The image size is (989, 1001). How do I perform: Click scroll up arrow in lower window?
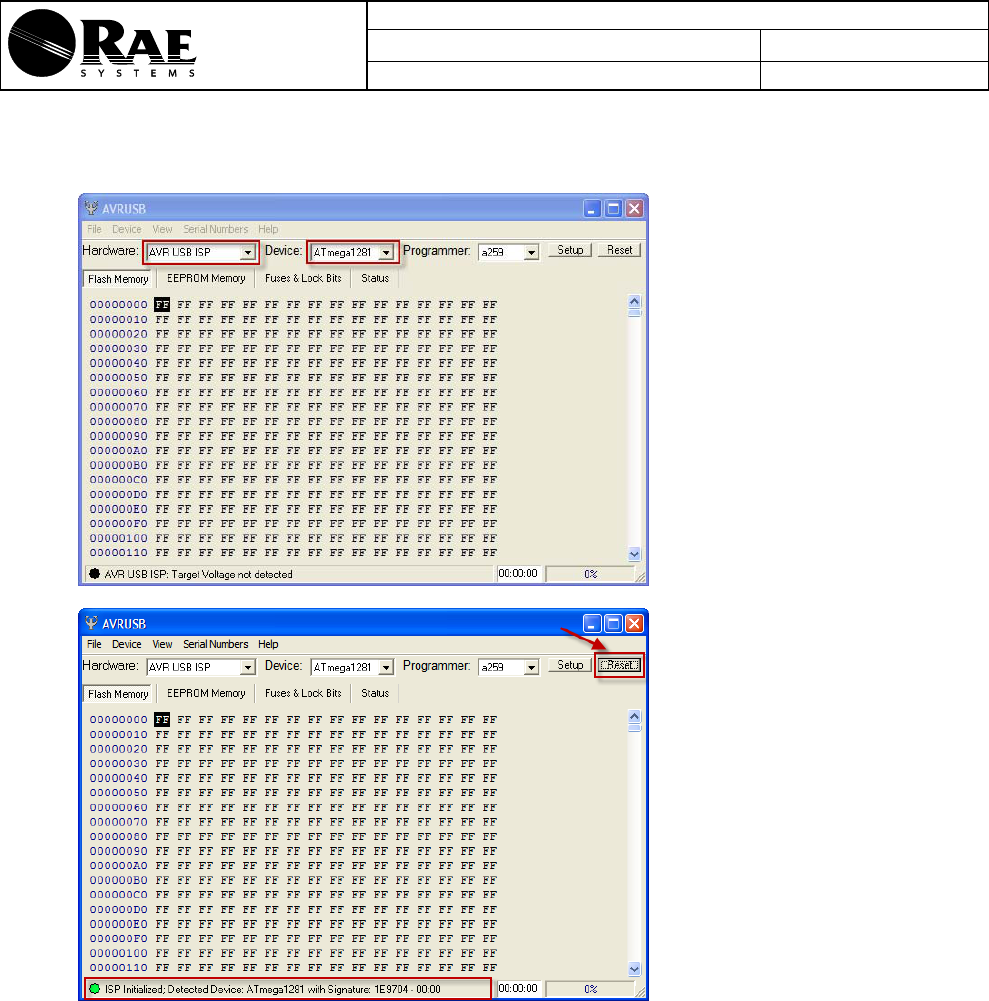point(634,716)
